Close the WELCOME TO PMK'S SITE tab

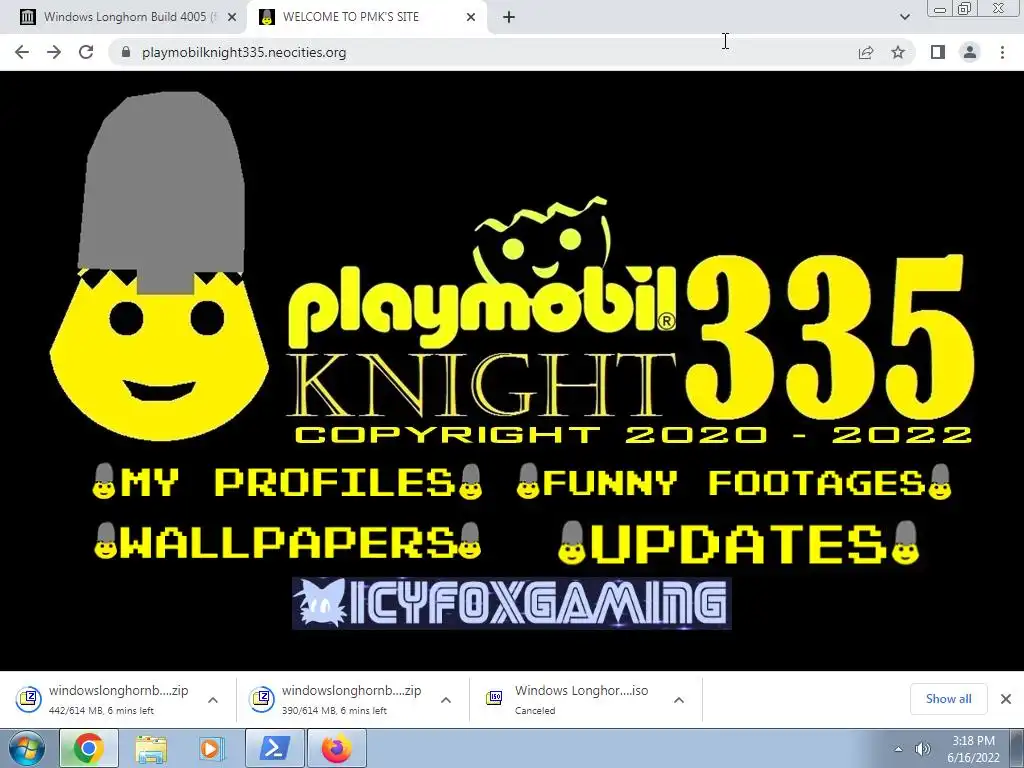(x=471, y=17)
